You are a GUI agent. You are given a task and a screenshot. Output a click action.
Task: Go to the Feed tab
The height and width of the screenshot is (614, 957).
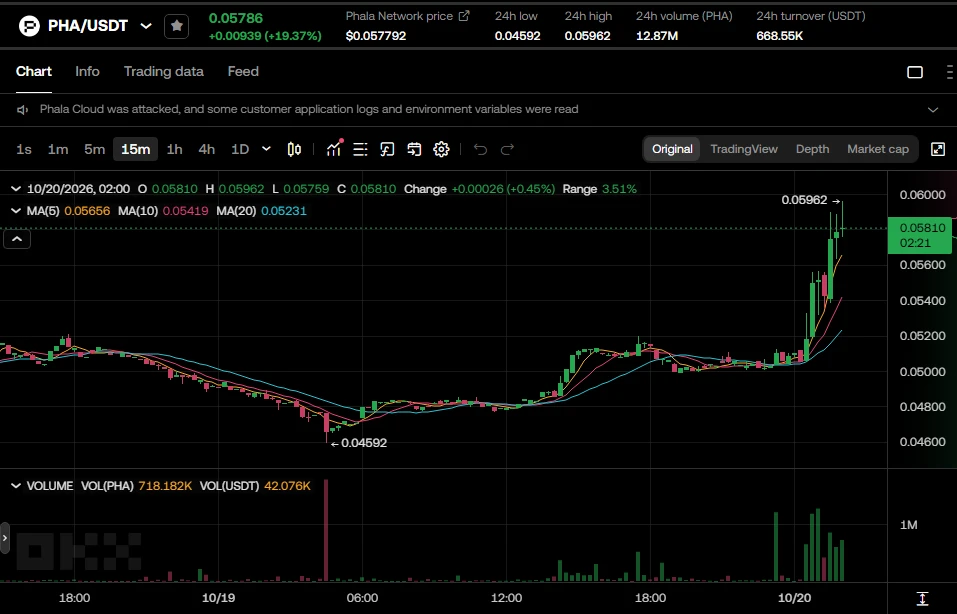pos(243,71)
